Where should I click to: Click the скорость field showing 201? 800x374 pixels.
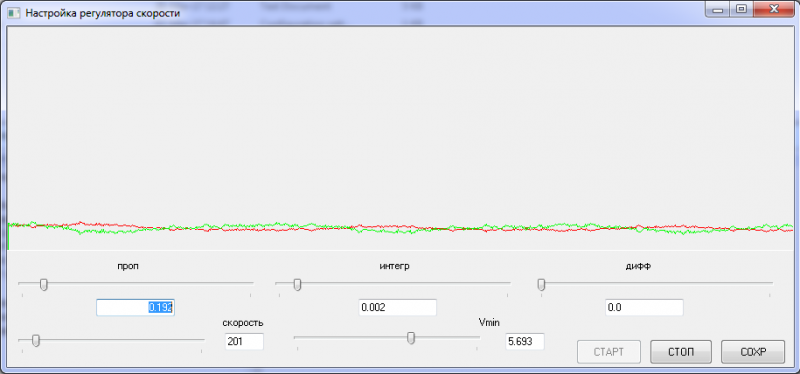[x=244, y=341]
